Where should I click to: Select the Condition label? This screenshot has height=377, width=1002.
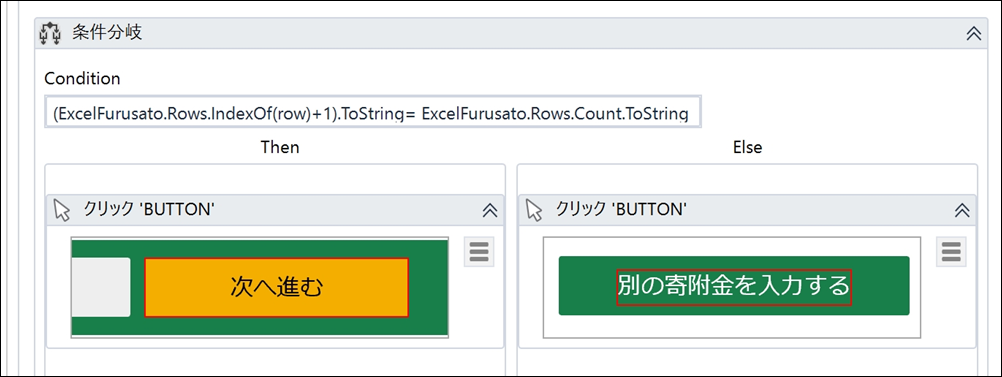coord(82,79)
